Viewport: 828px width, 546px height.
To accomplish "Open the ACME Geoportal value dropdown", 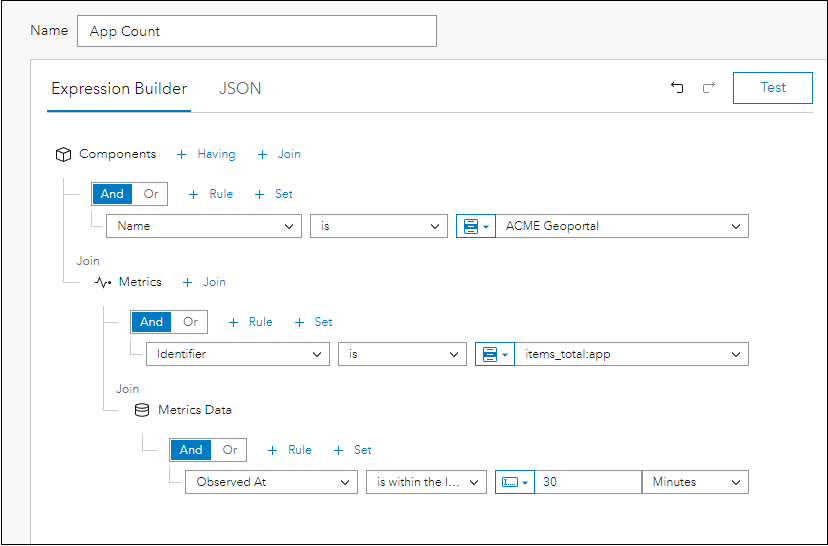I will coord(622,226).
